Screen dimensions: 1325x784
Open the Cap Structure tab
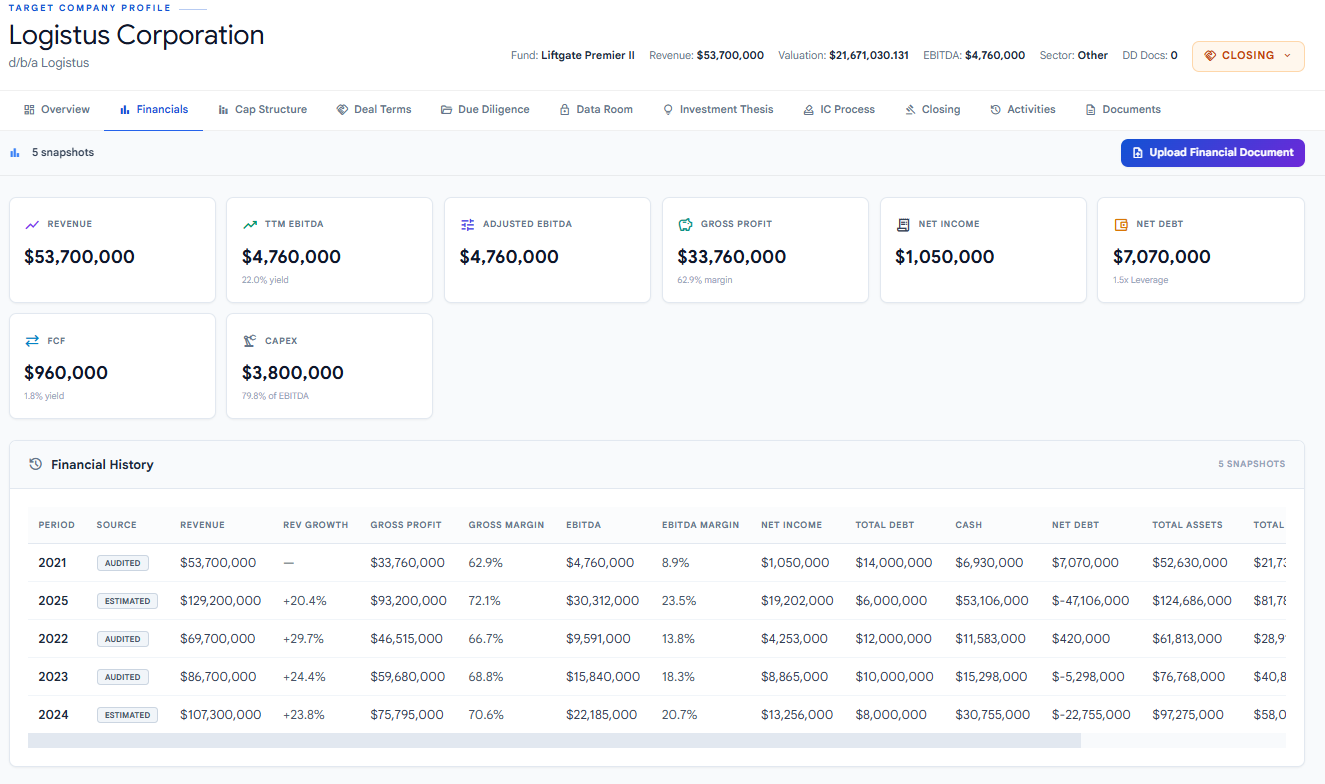click(263, 110)
